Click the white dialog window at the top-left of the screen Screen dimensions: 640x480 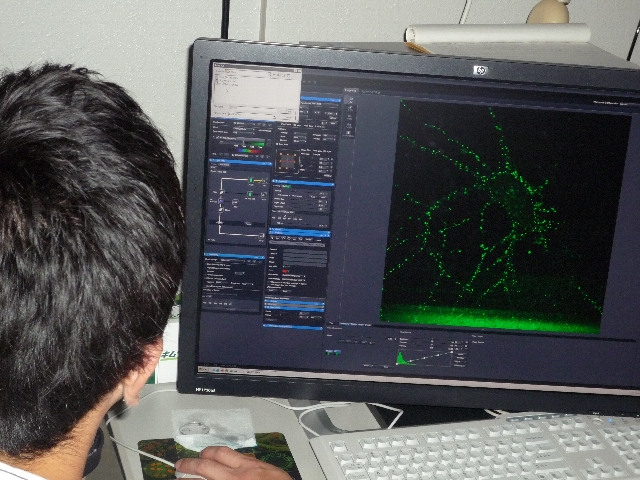pos(256,91)
